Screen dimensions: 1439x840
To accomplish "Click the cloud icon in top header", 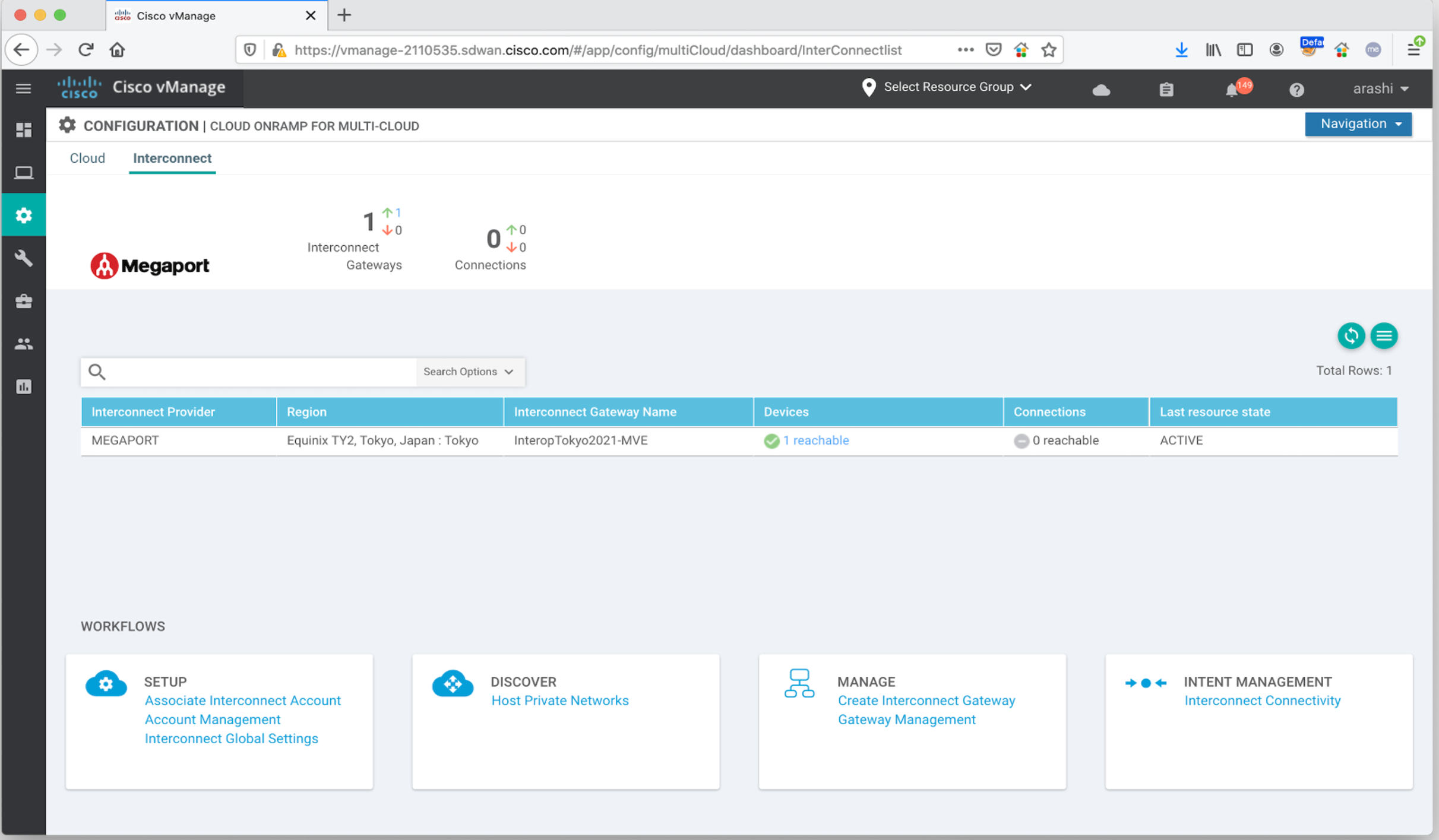I will [x=1100, y=90].
